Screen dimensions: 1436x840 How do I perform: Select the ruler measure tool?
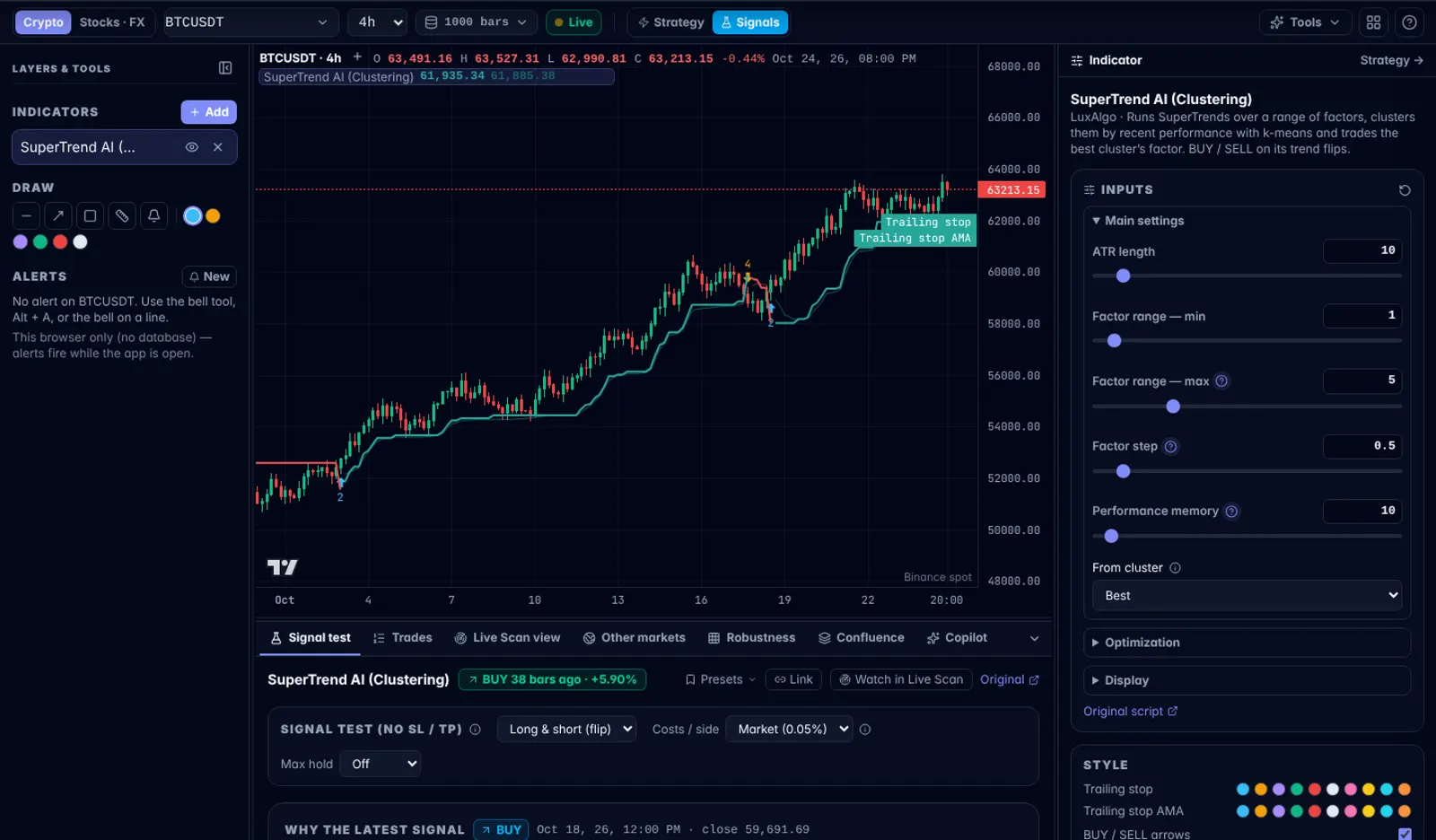(x=122, y=215)
